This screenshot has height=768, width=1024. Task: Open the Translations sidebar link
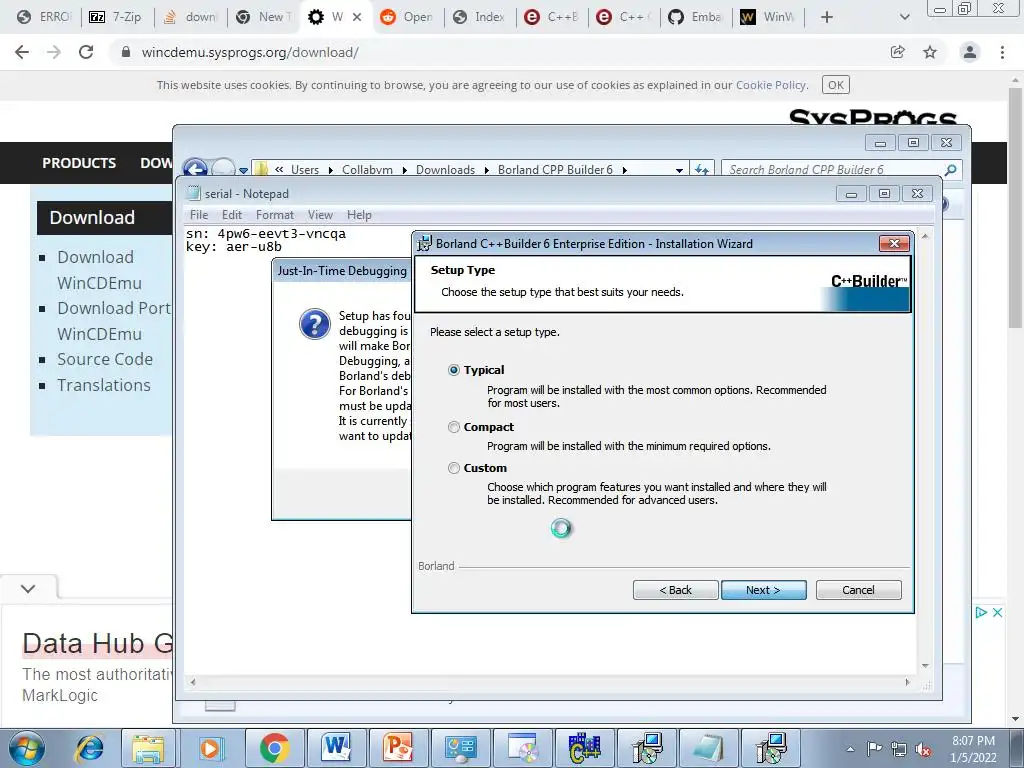click(104, 385)
